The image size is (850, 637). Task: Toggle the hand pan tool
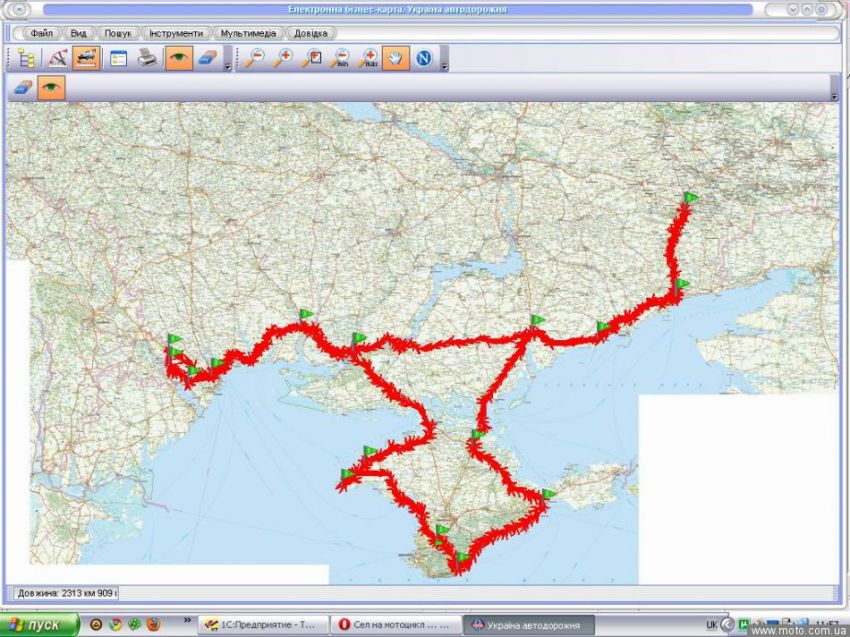tap(396, 58)
